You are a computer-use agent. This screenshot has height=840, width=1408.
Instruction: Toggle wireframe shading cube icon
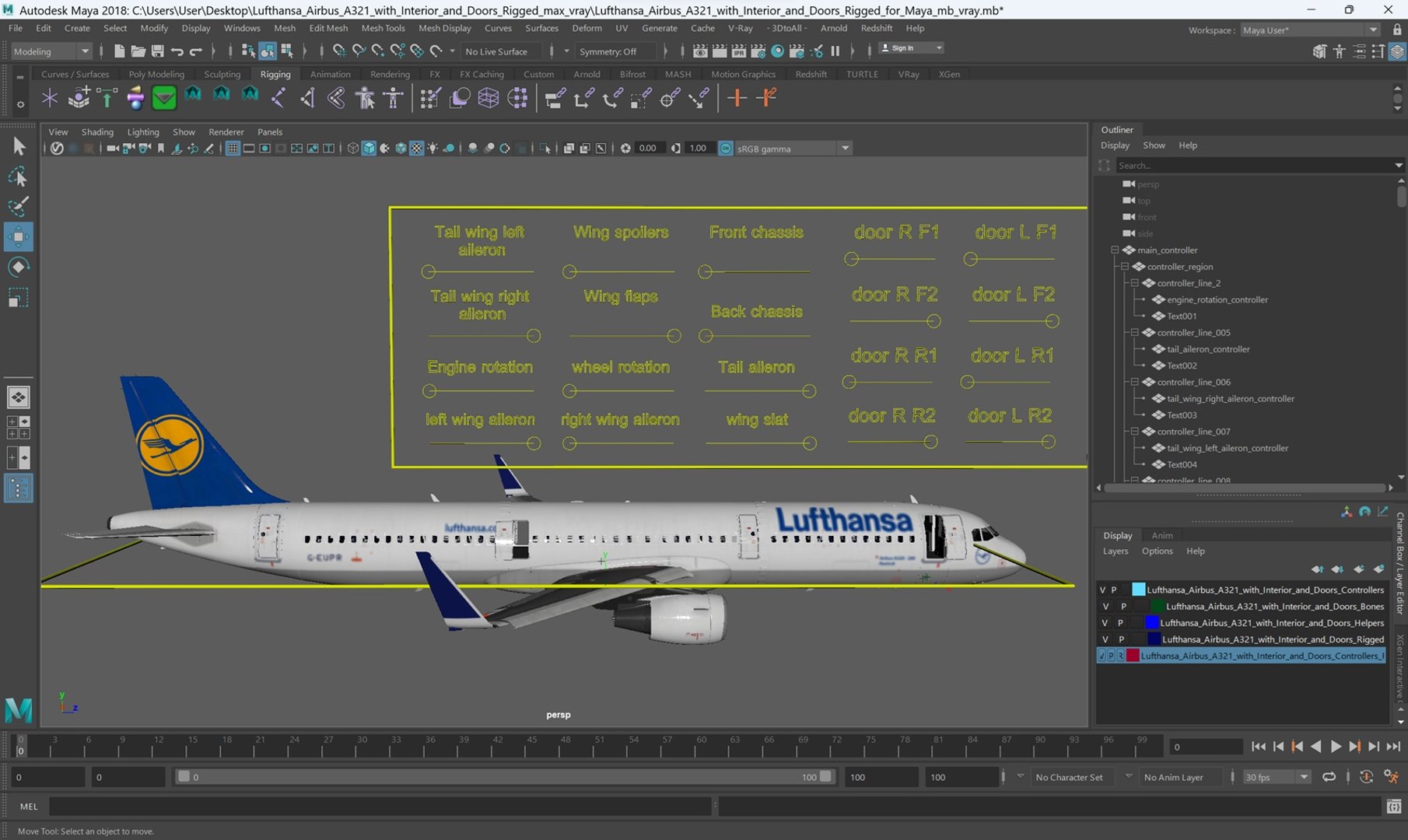[x=352, y=148]
